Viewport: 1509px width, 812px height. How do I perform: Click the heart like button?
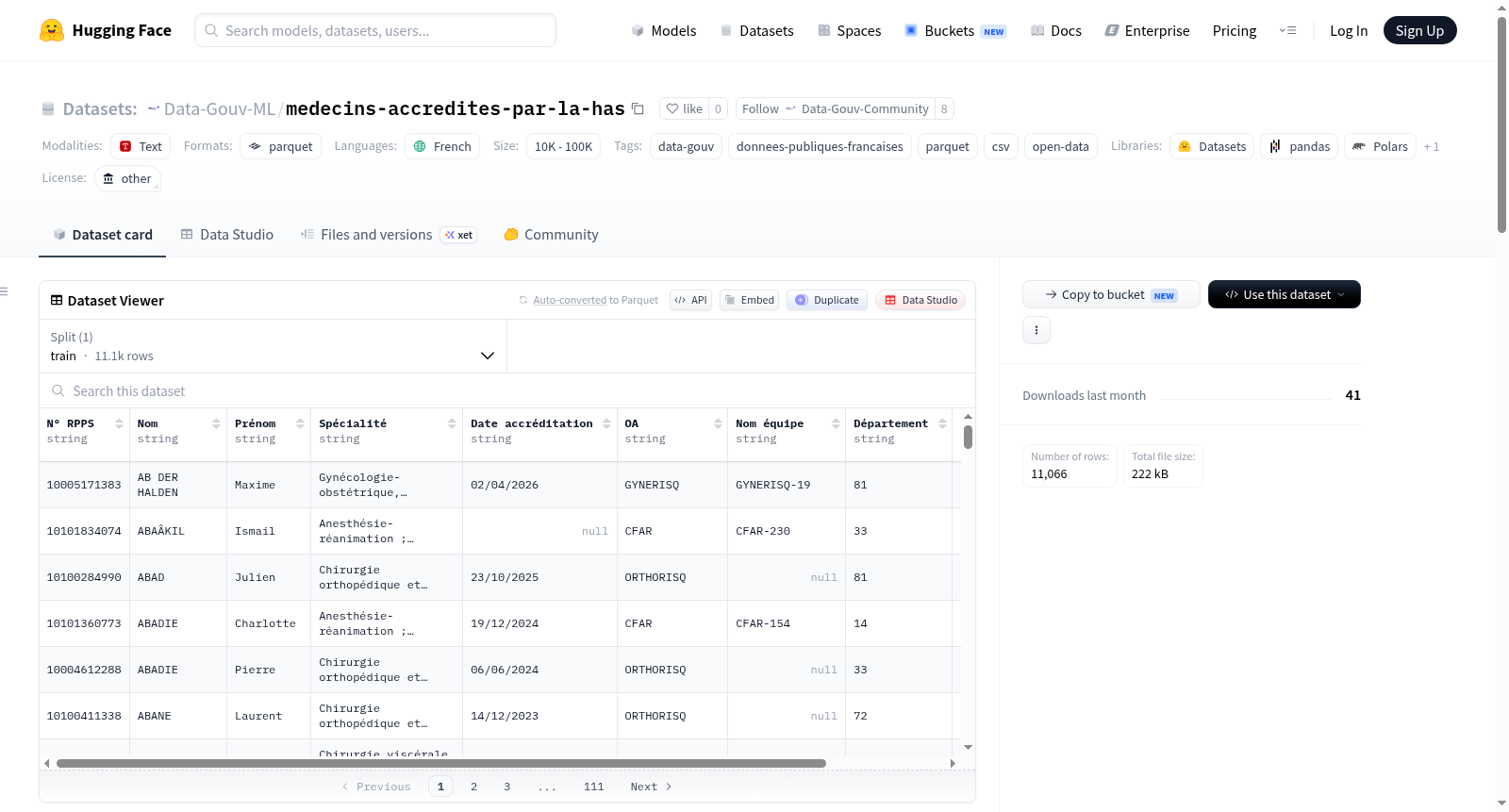pyautogui.click(x=685, y=108)
